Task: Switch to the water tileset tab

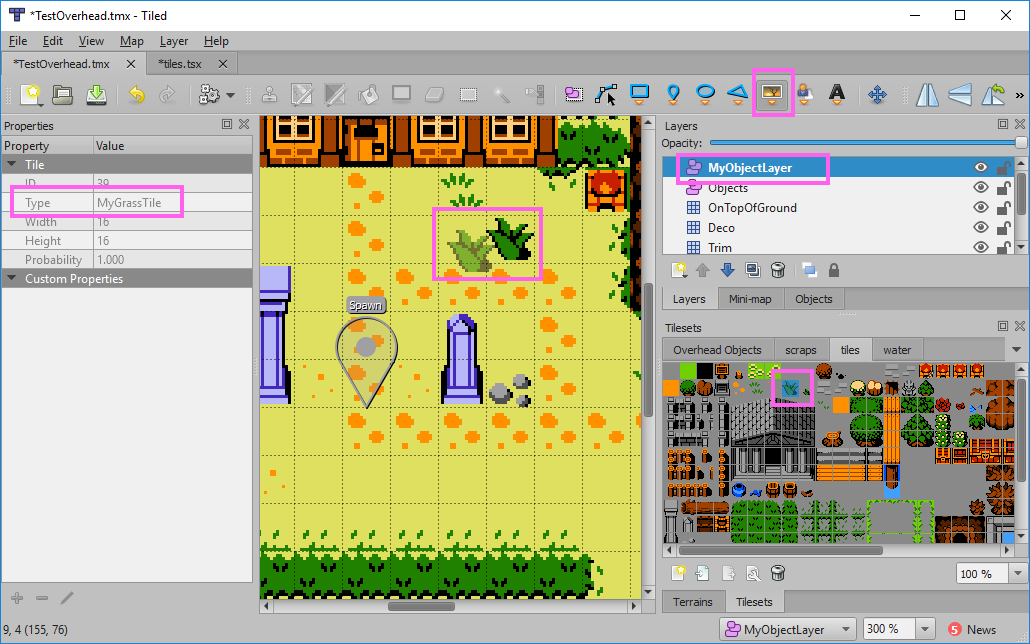Action: tap(897, 350)
